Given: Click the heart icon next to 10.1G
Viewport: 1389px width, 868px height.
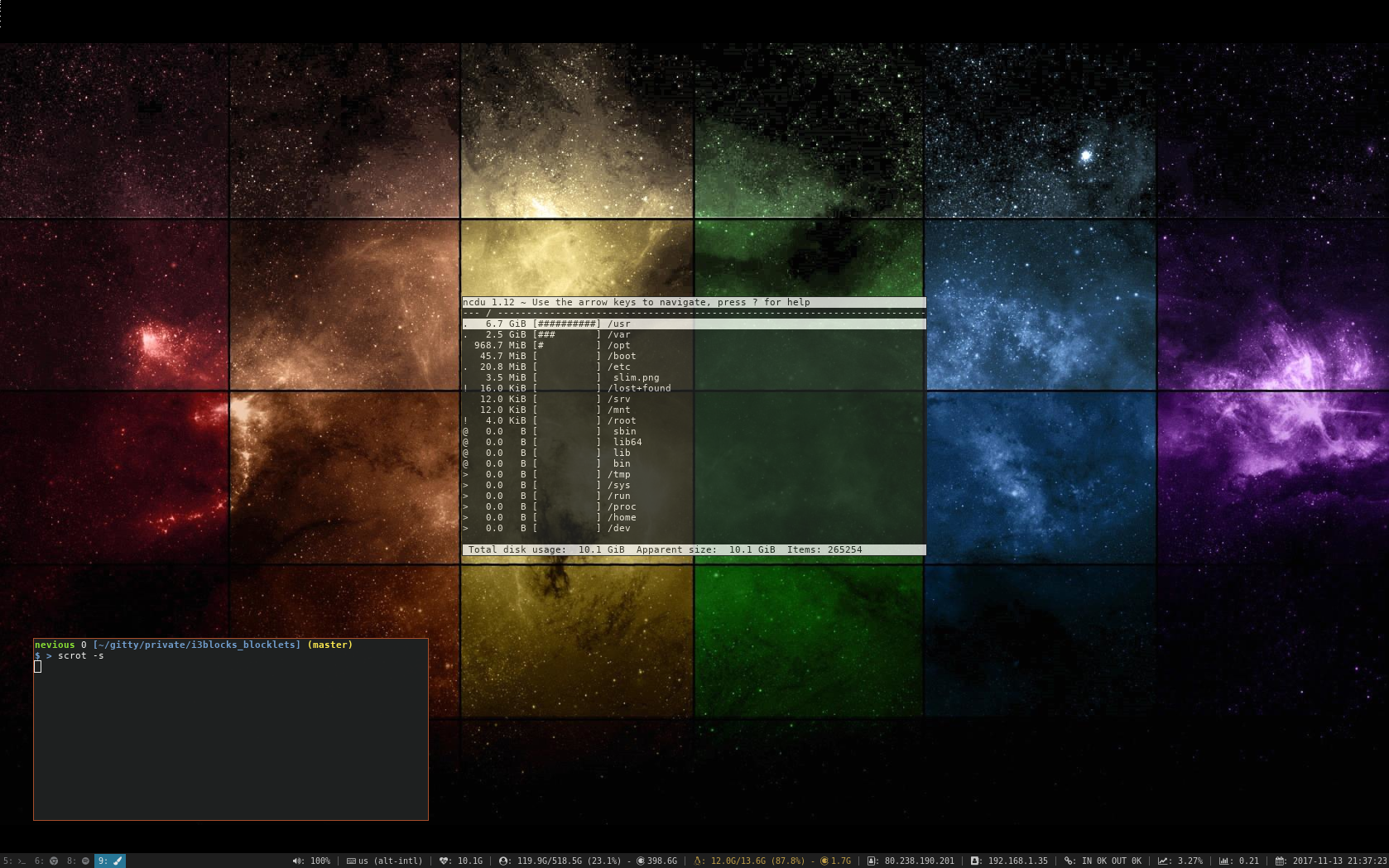Looking at the screenshot, I should (x=444, y=861).
